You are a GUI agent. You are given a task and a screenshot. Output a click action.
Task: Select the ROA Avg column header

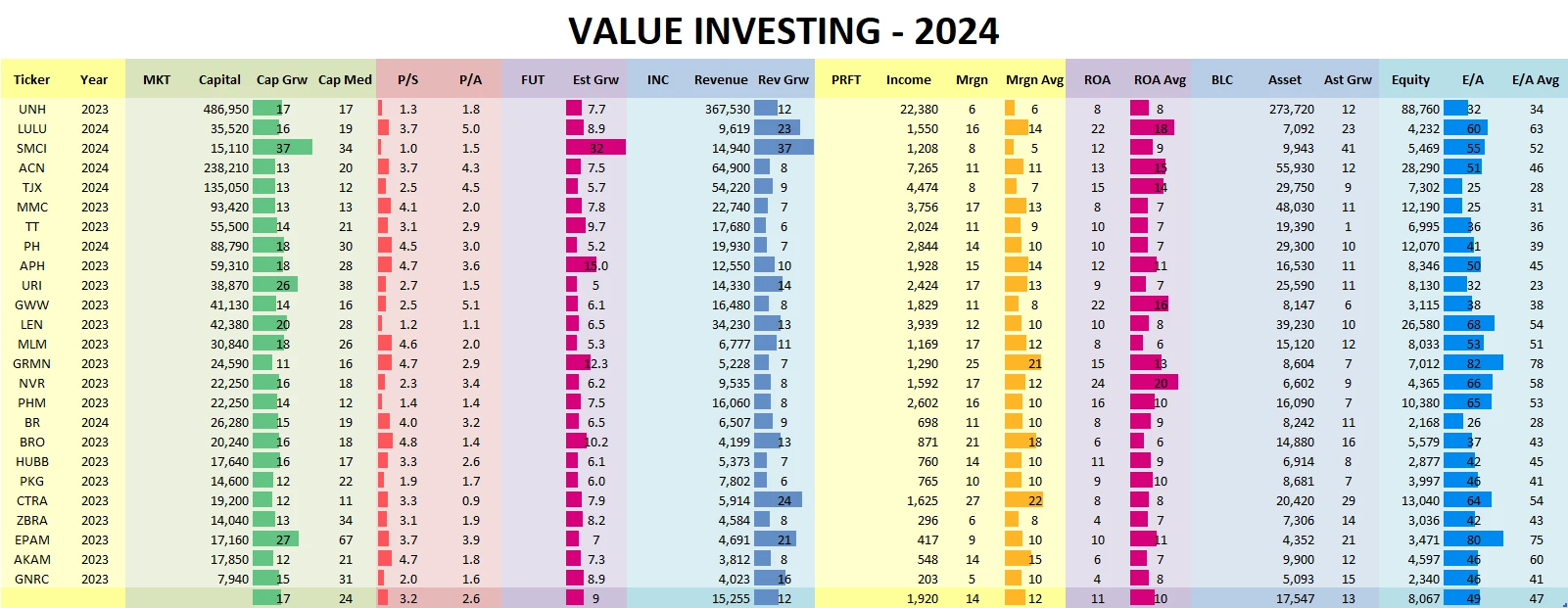tap(1160, 79)
